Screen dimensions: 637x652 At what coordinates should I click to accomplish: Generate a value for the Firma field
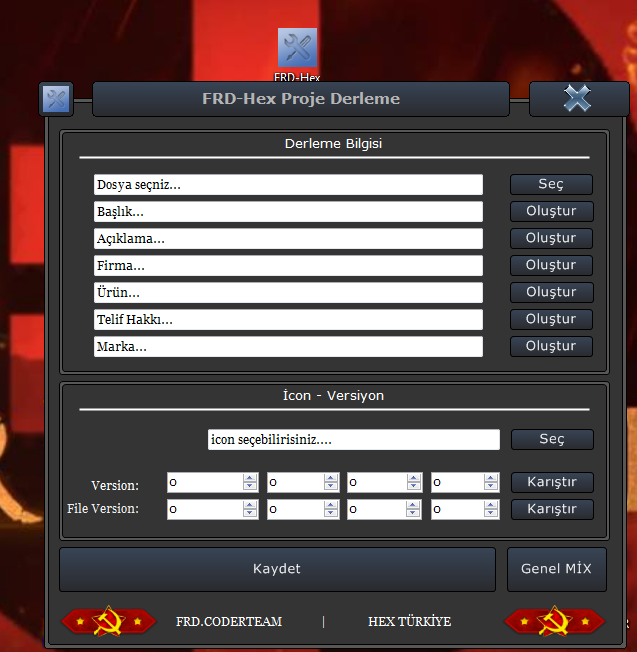point(551,265)
